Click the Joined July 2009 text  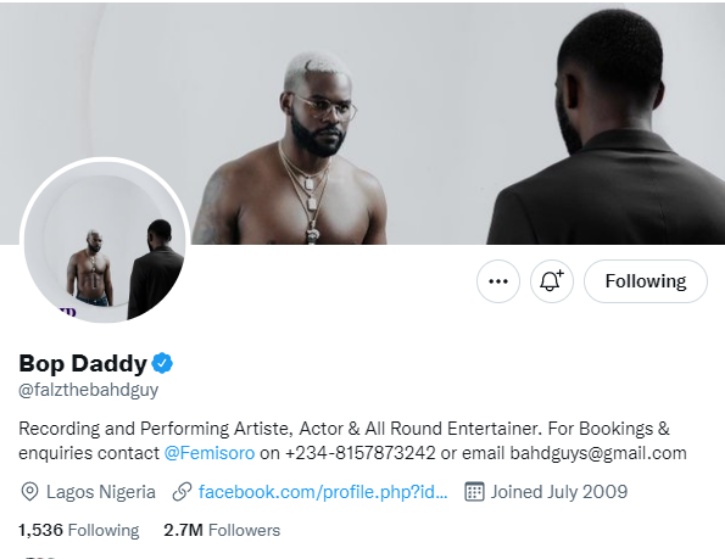558,492
